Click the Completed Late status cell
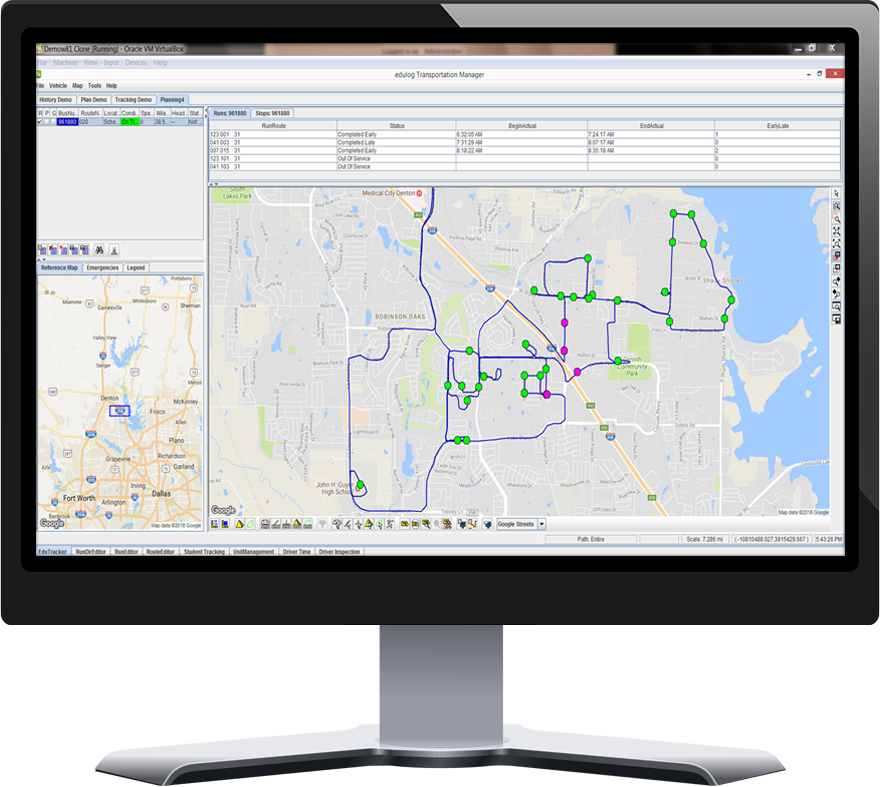880x787 pixels. pos(396,143)
